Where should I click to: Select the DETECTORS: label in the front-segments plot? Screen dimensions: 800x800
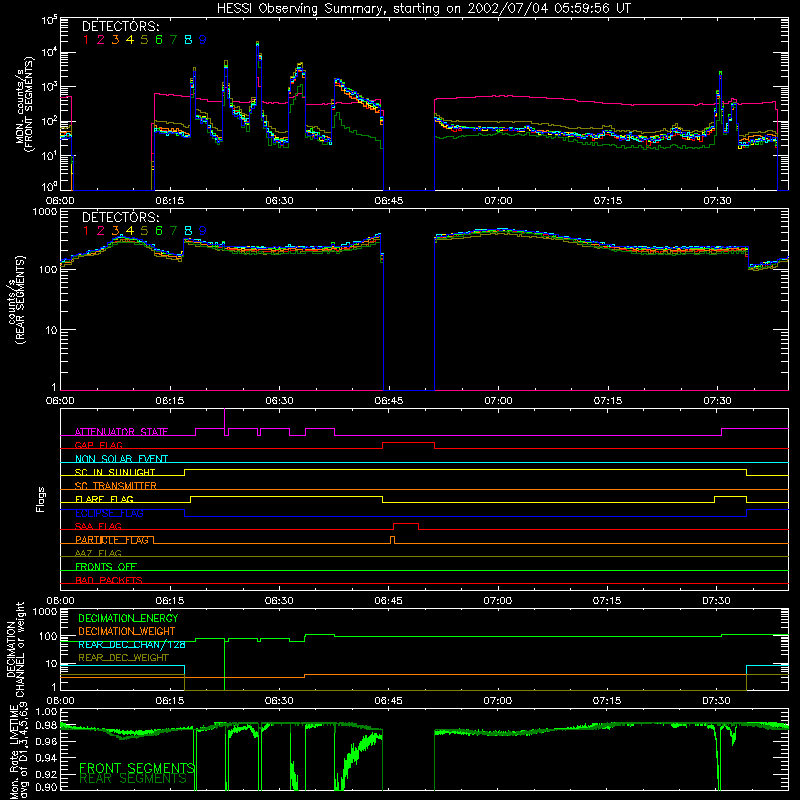point(120,26)
